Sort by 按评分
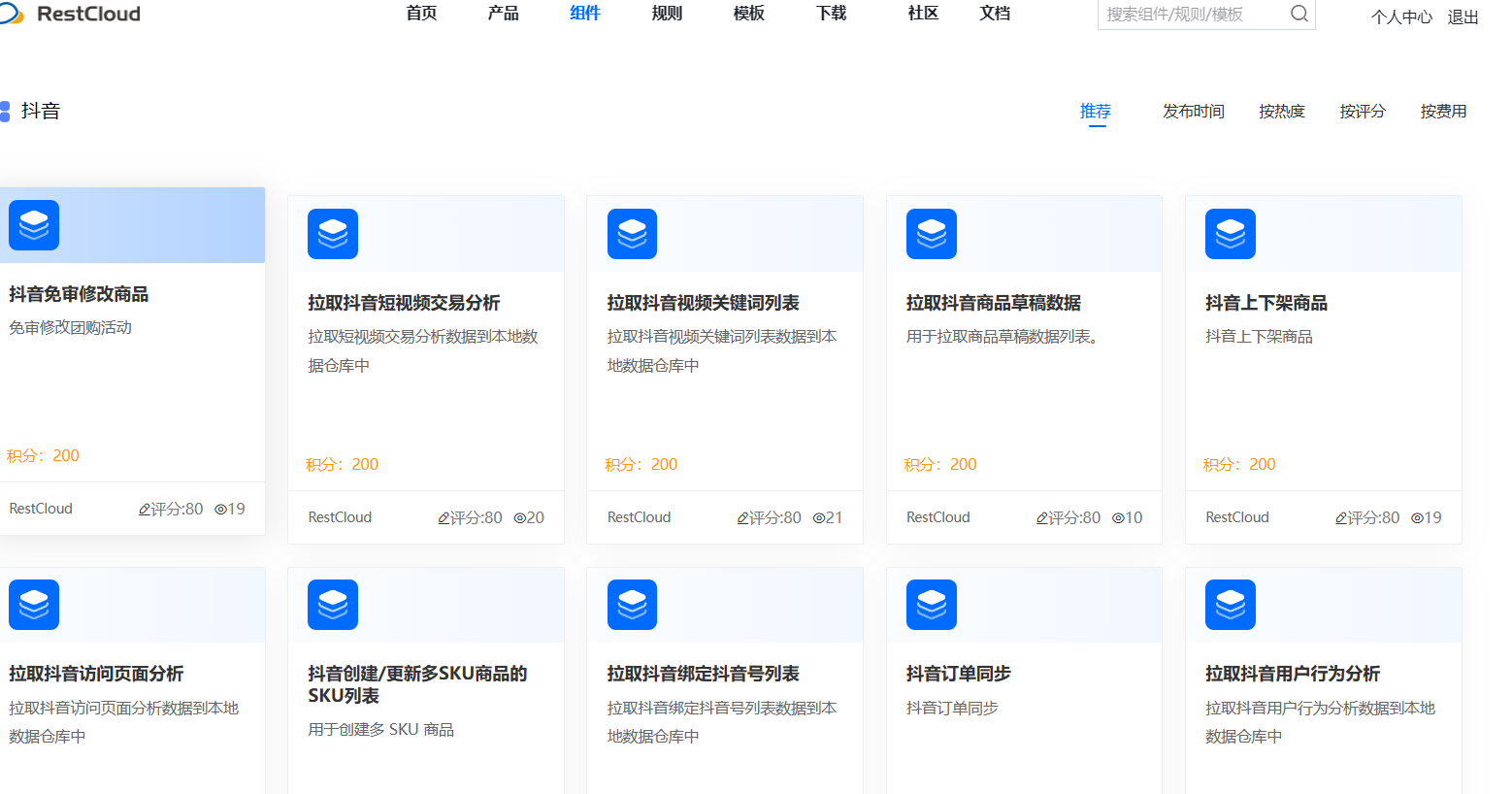Viewport: 1512px width, 794px height. pos(1363,111)
